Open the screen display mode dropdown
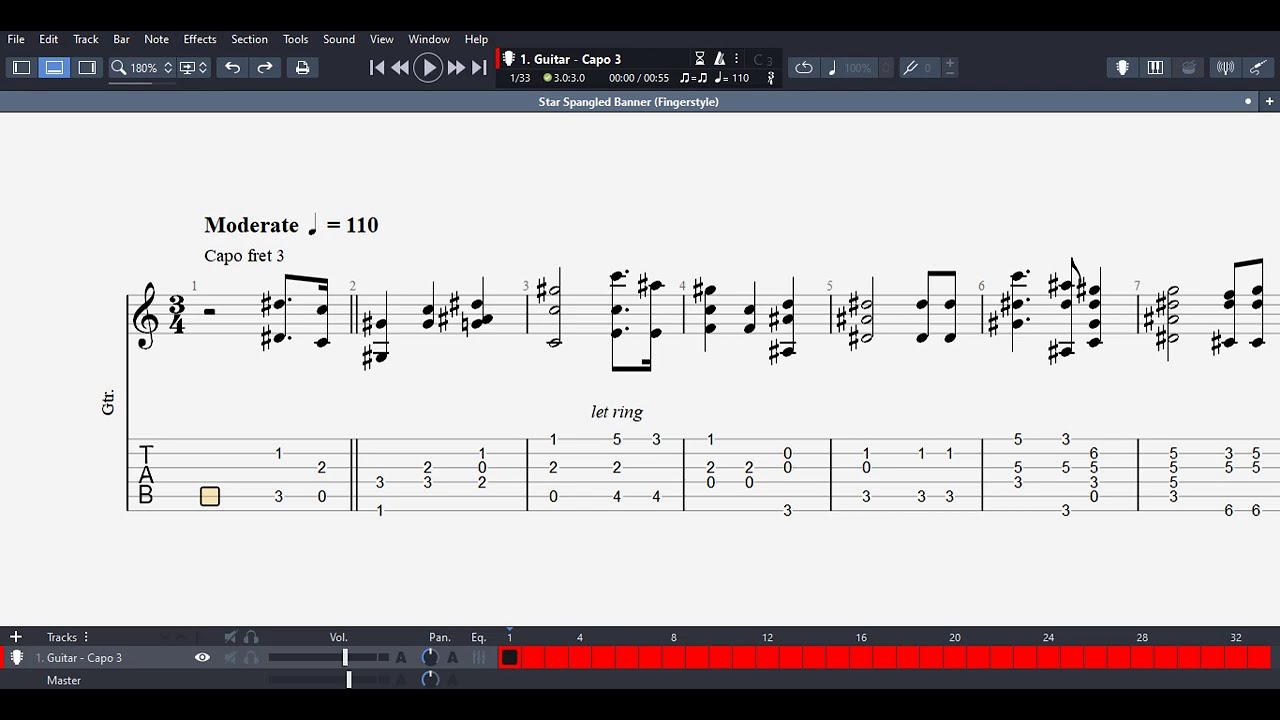Screen dimensions: 1280x720 (193, 67)
